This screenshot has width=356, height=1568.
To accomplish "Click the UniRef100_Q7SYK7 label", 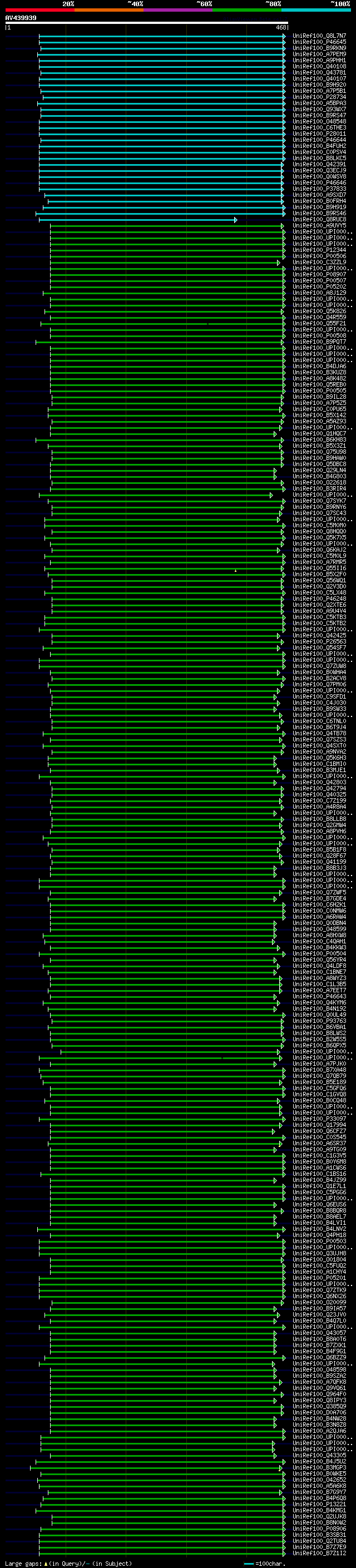I will point(319,501).
